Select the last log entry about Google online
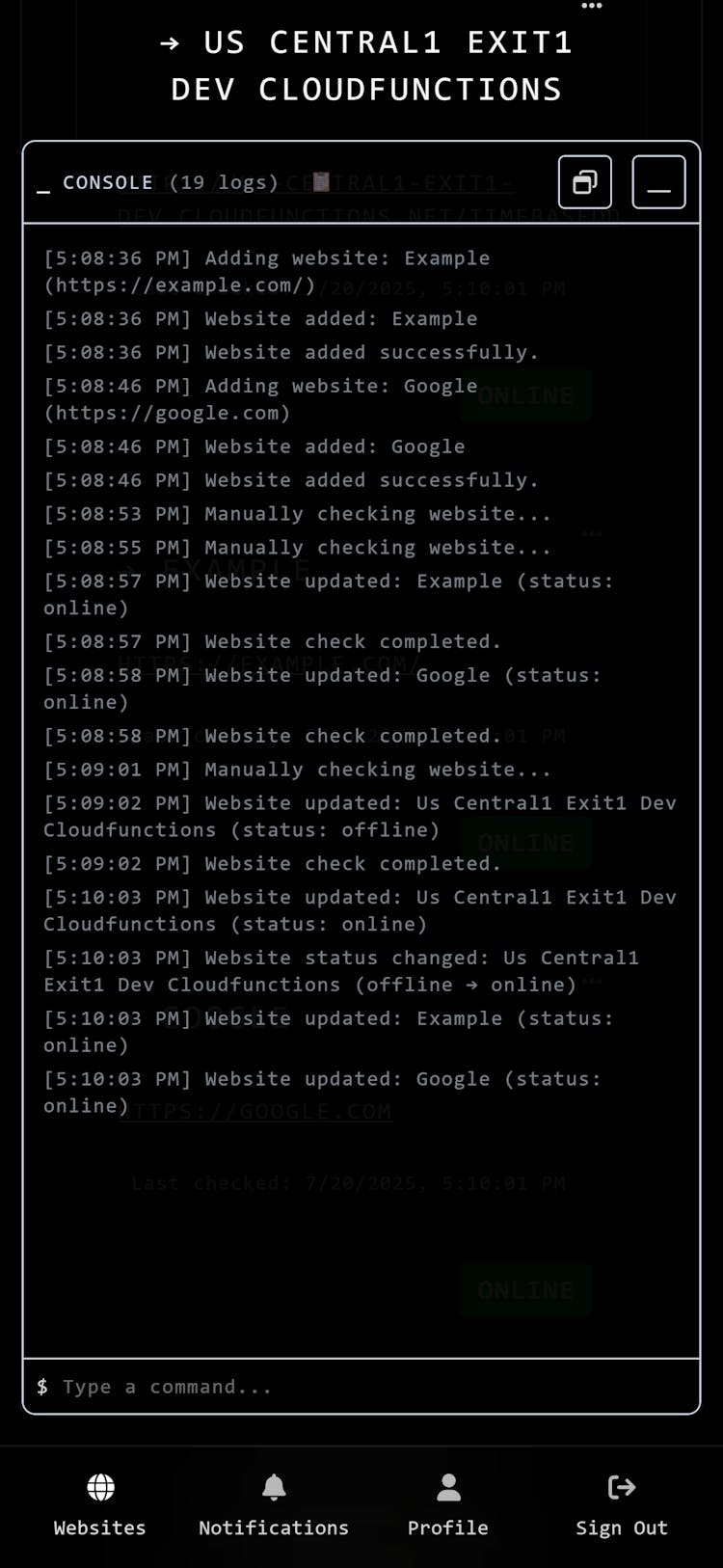This screenshot has width=723, height=1568. [x=322, y=1092]
